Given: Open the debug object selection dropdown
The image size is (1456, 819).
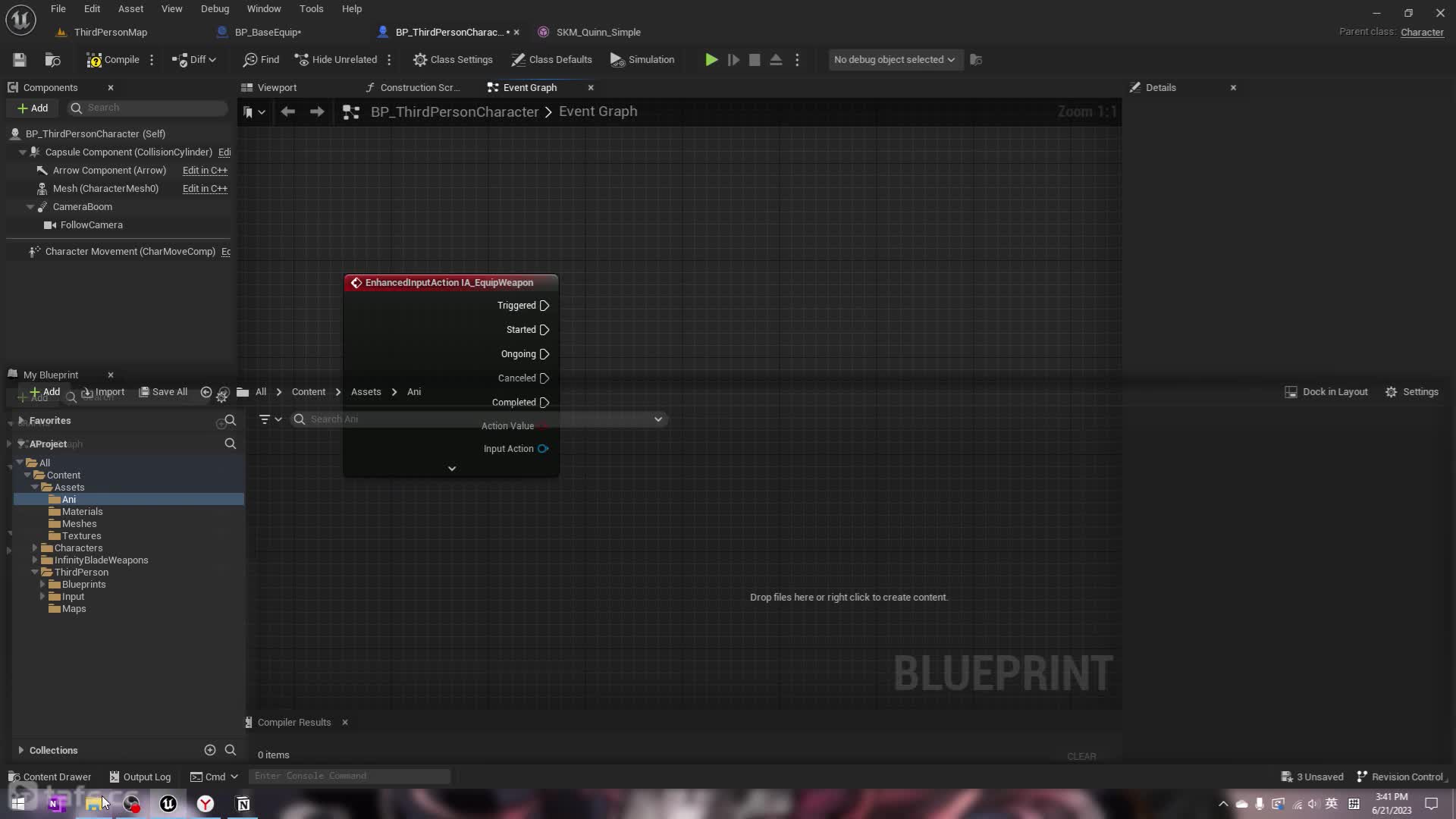Looking at the screenshot, I should [894, 60].
